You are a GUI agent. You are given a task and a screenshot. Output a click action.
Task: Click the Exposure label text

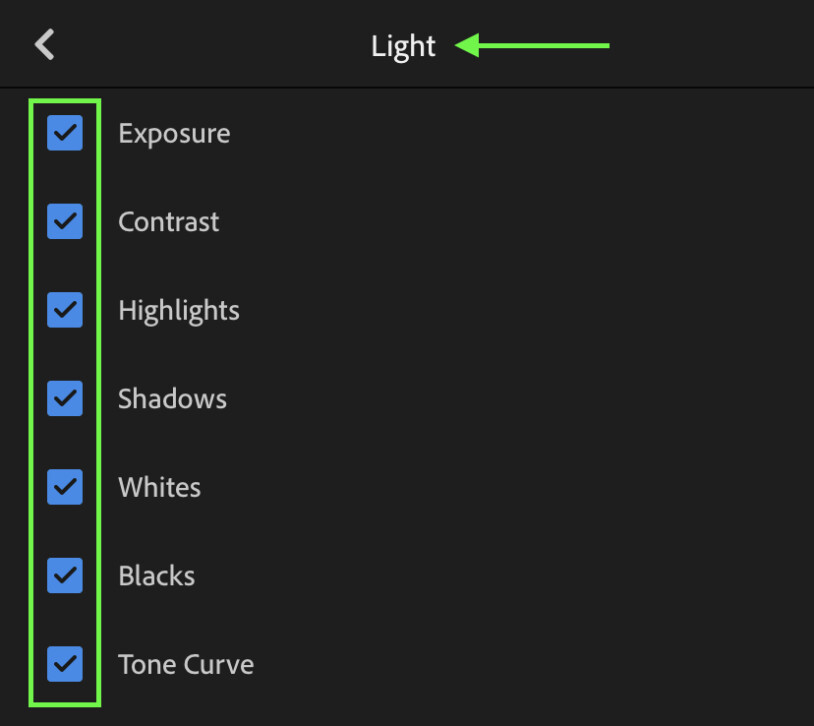[x=174, y=134]
